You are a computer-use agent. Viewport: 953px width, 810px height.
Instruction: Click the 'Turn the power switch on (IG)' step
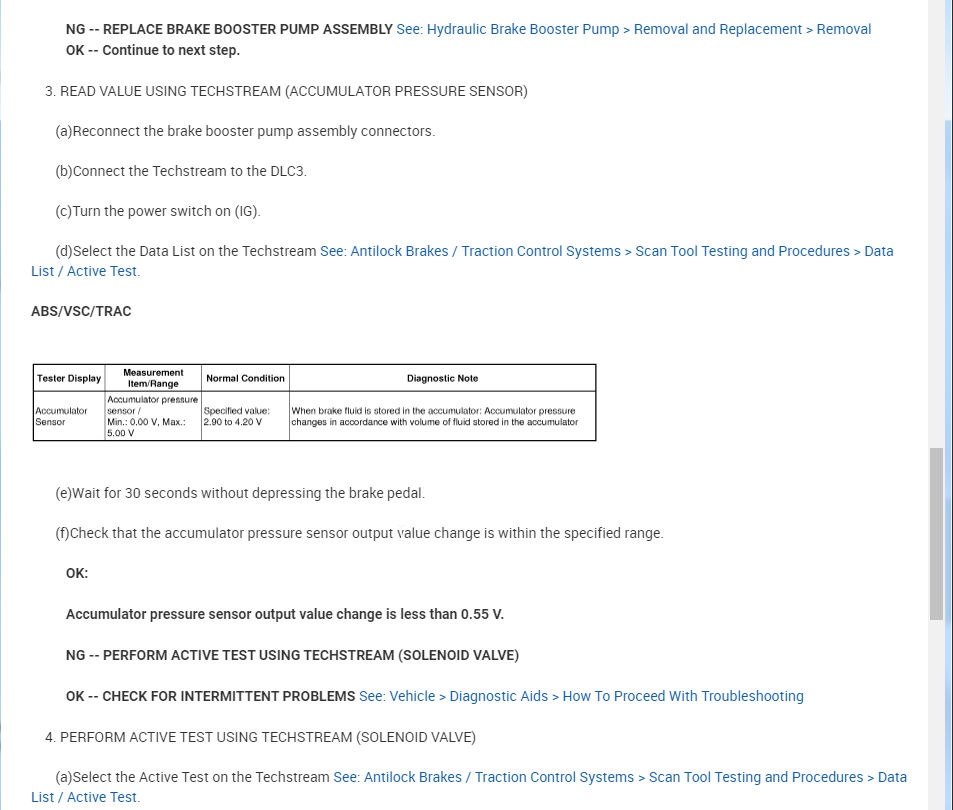[x=158, y=211]
